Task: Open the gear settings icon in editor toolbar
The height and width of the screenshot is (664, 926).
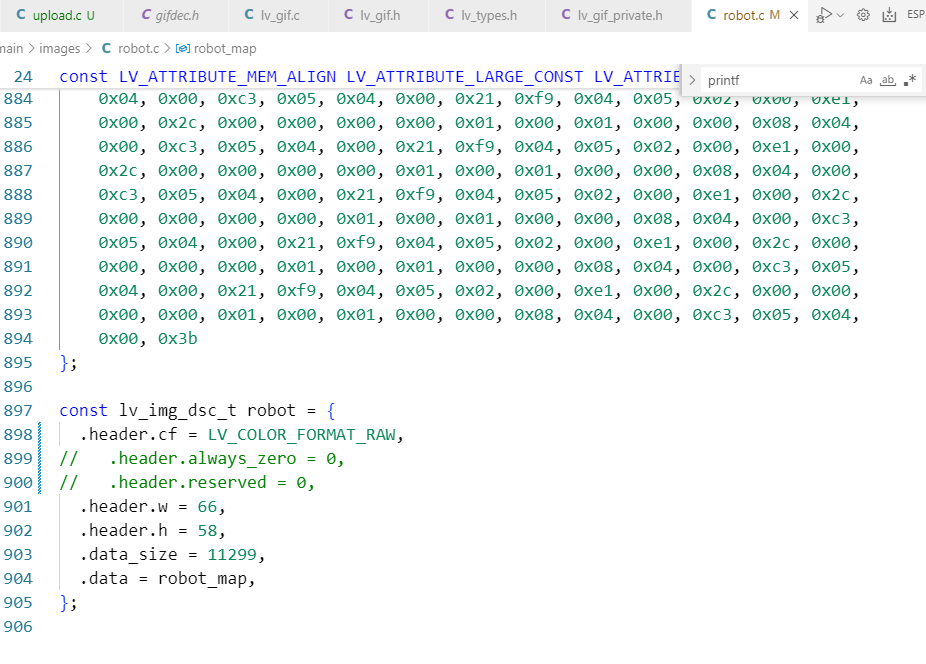Action: pos(863,15)
